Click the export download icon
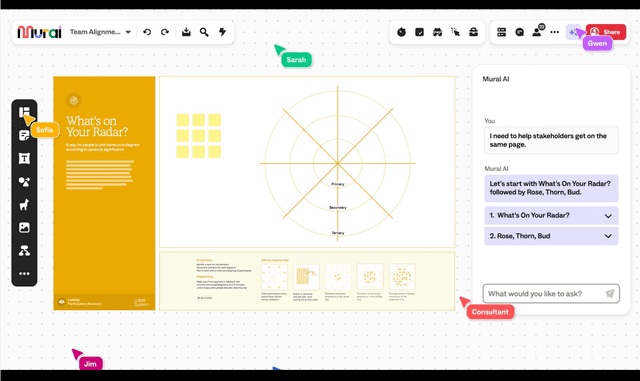Screen dimensions: 640x381 [x=186, y=32]
